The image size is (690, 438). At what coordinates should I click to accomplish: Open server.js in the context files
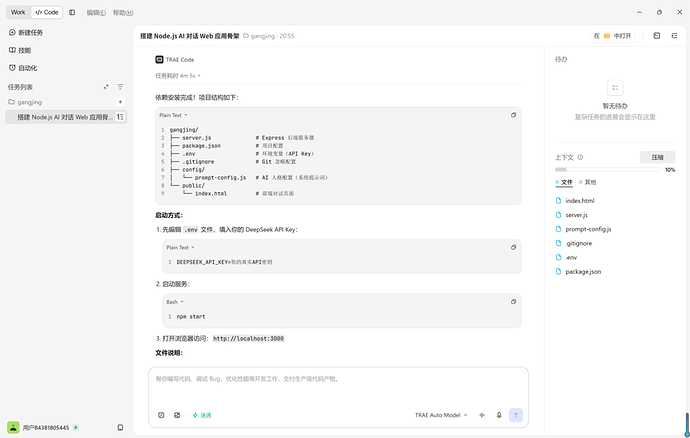click(x=576, y=215)
